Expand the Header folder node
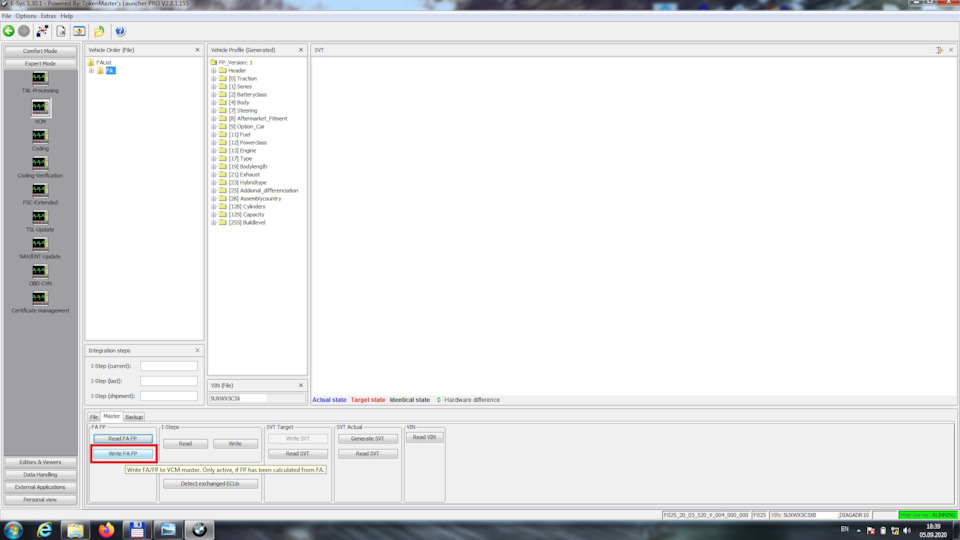The width and height of the screenshot is (960, 540). (214, 70)
